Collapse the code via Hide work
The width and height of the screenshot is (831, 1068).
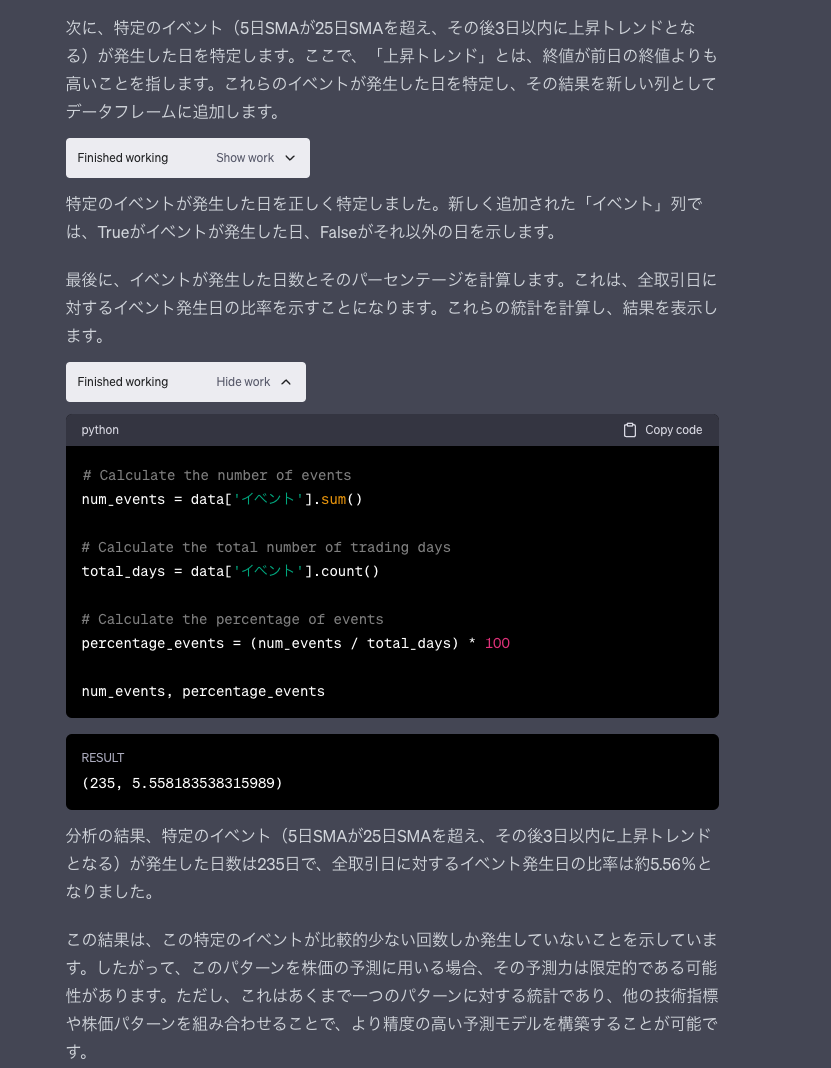243,382
